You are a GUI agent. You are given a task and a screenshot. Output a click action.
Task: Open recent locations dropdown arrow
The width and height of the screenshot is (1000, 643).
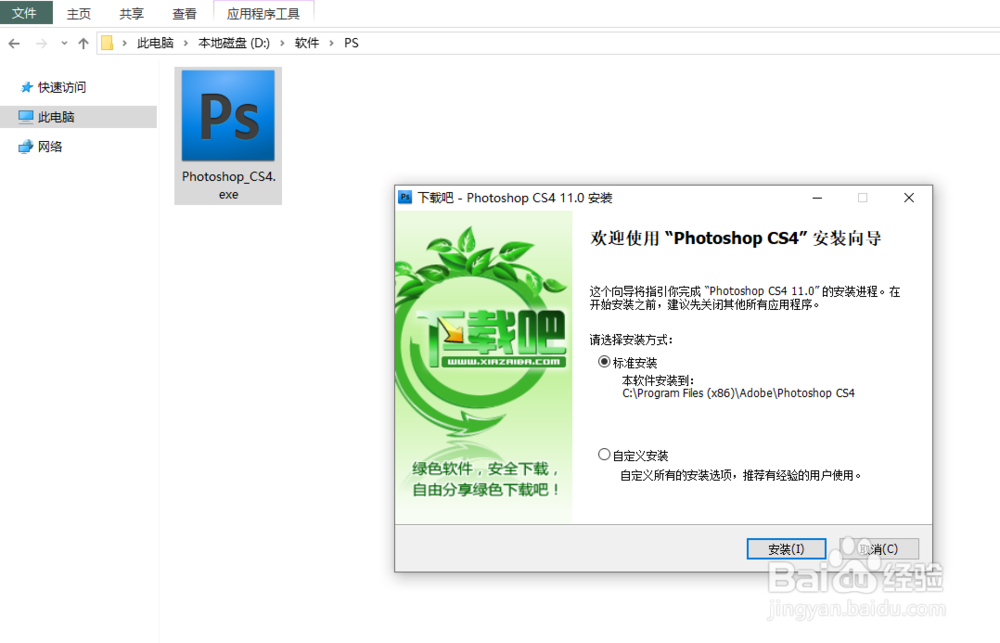64,43
